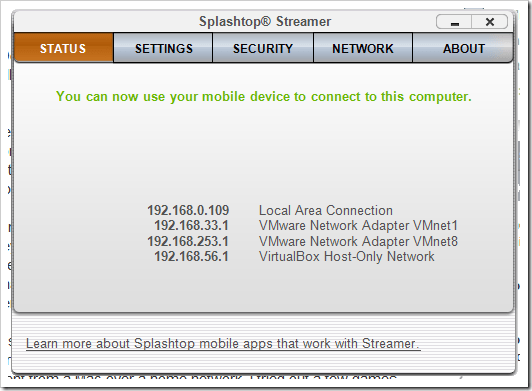The image size is (532, 391).
Task: Click the 192.168.33.1 IP address
Action: pyautogui.click(x=192, y=225)
